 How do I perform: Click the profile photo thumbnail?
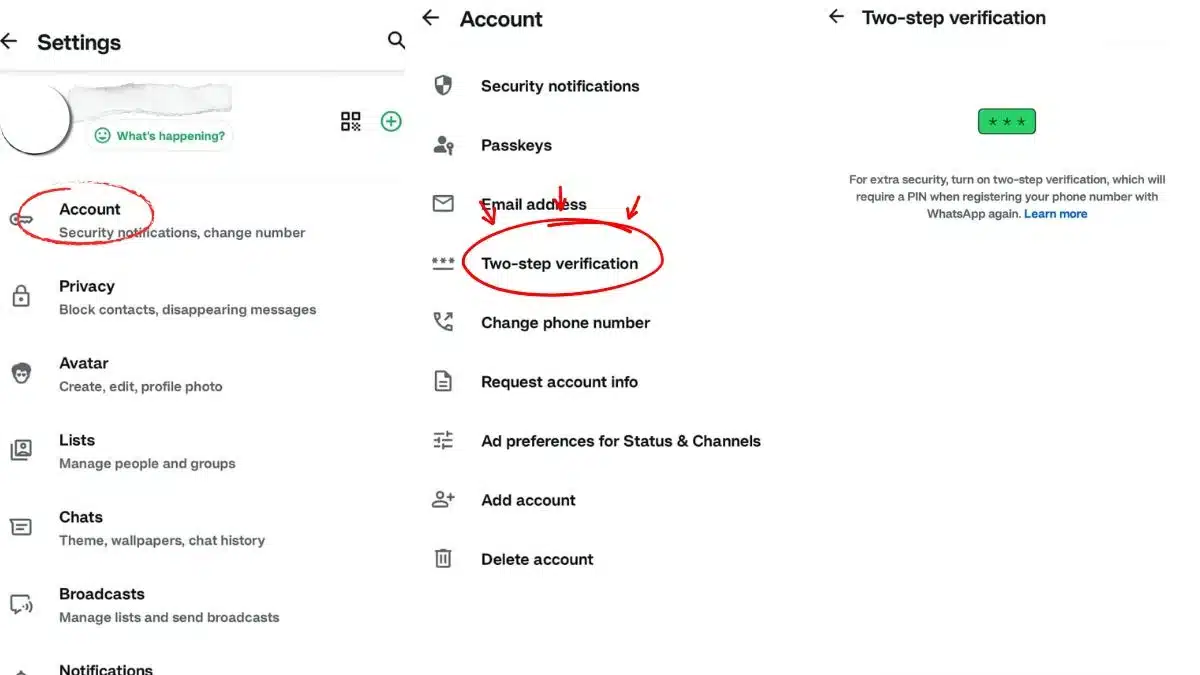pyautogui.click(x=32, y=120)
